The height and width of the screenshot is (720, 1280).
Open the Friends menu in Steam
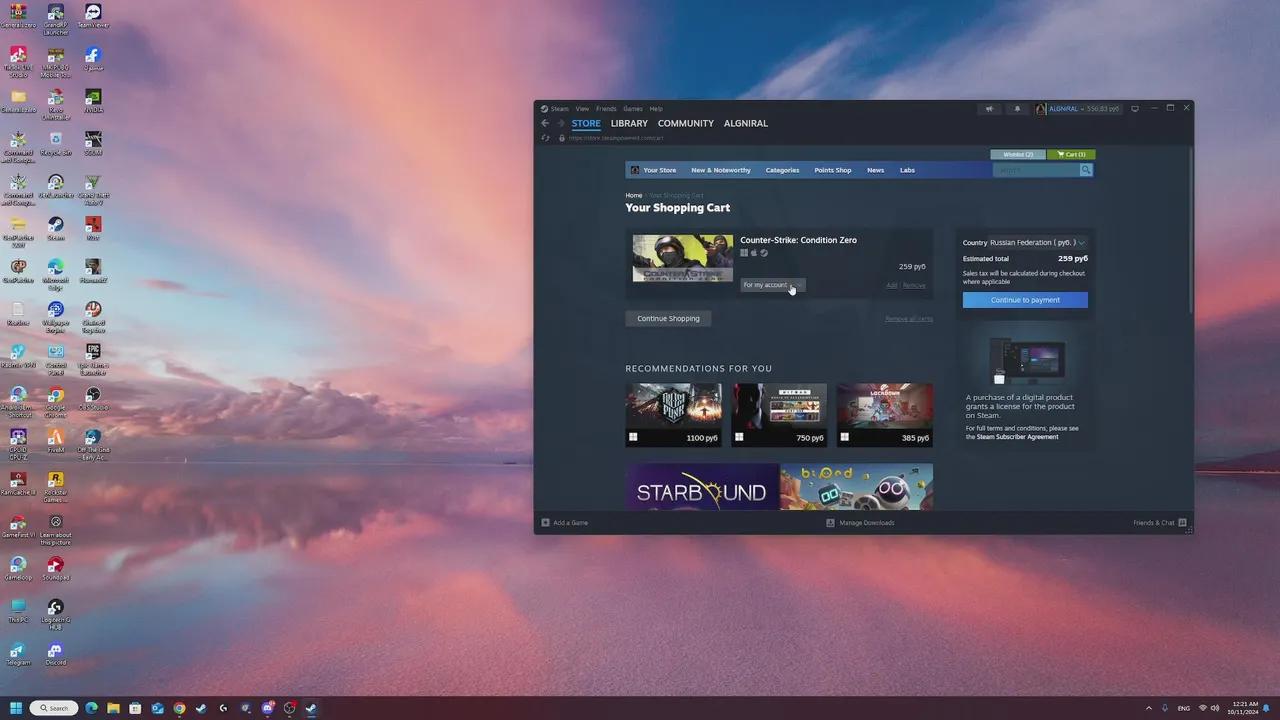(x=606, y=109)
